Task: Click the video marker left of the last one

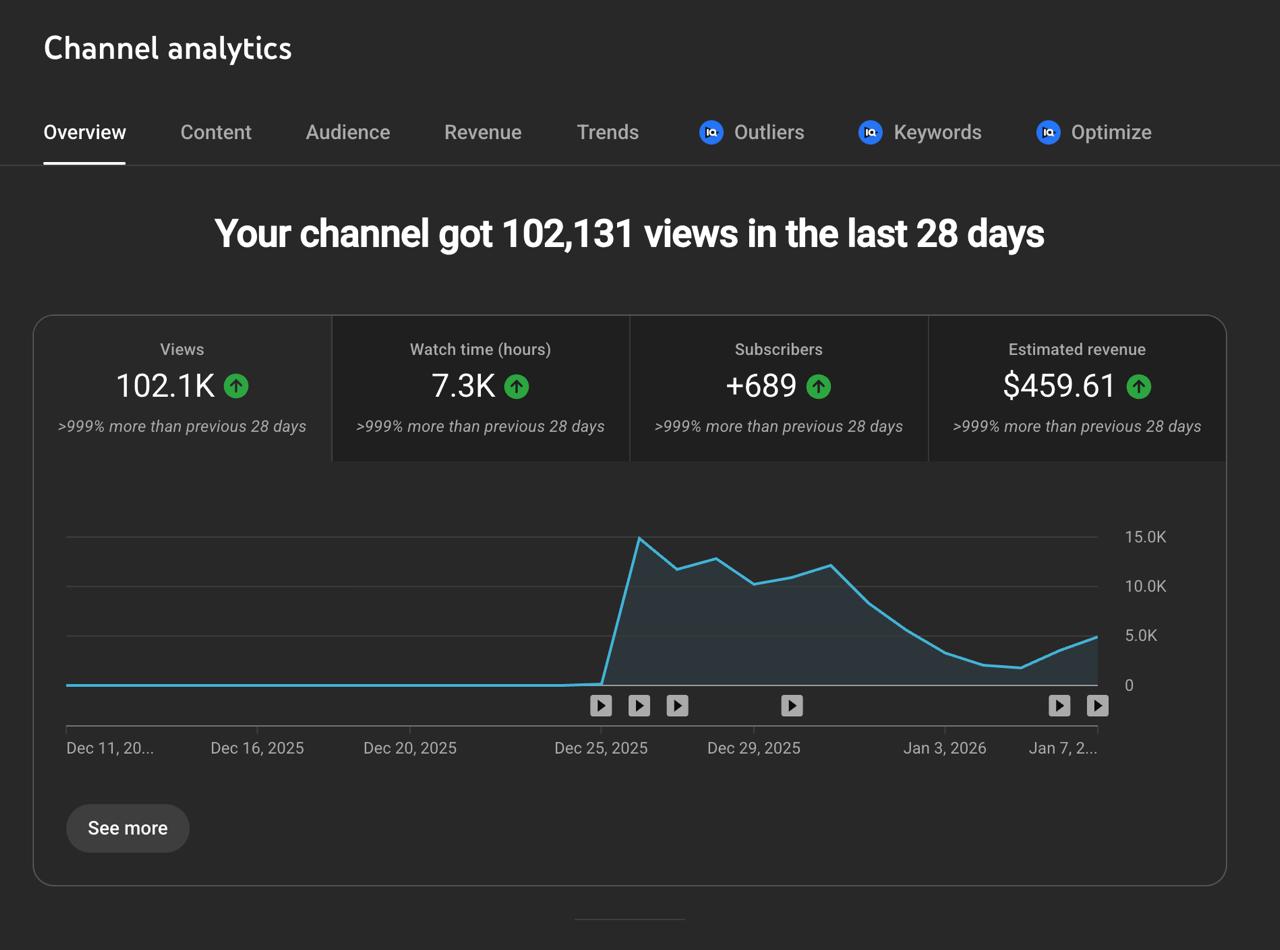Action: click(1059, 706)
